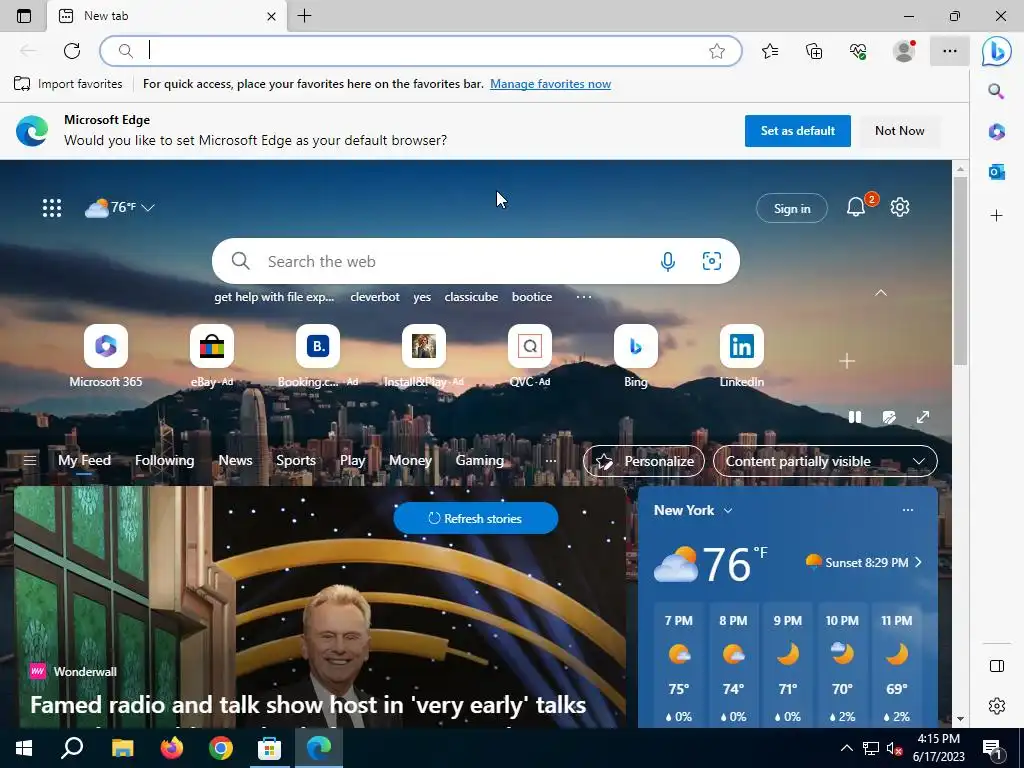Switch to the News tab
The image size is (1024, 768).
pyautogui.click(x=235, y=460)
